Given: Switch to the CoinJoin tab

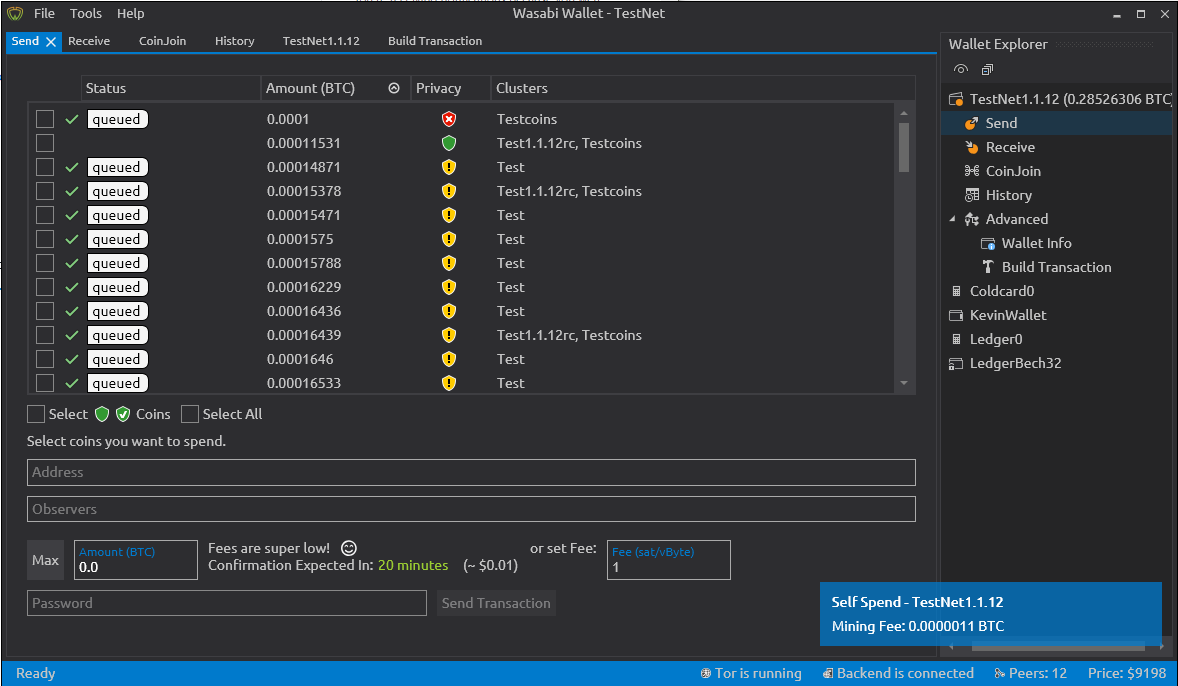Looking at the screenshot, I should (x=162, y=41).
